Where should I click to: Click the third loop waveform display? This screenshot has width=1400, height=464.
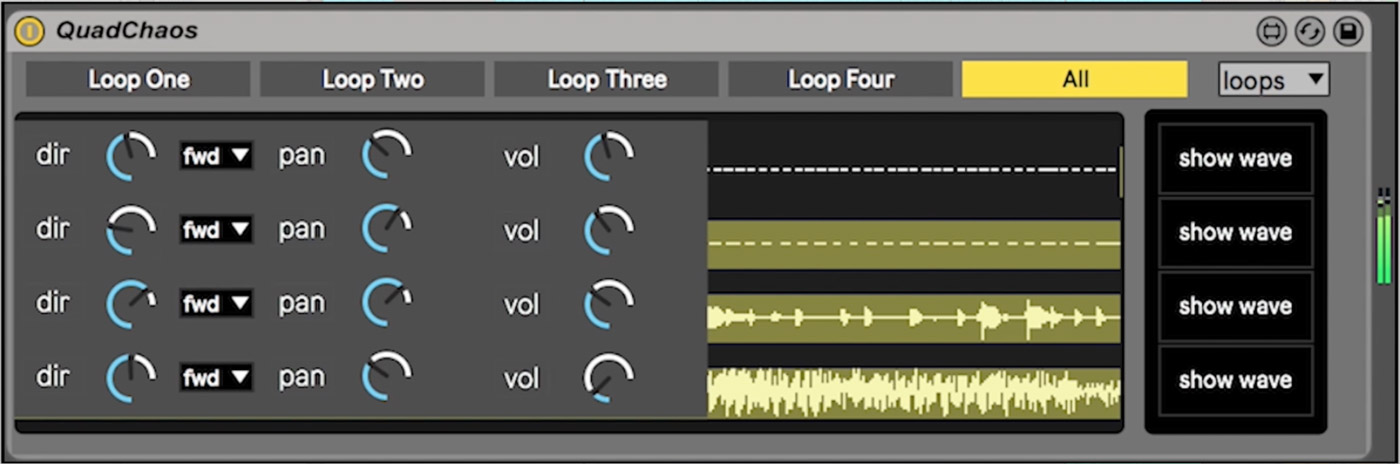click(914, 319)
